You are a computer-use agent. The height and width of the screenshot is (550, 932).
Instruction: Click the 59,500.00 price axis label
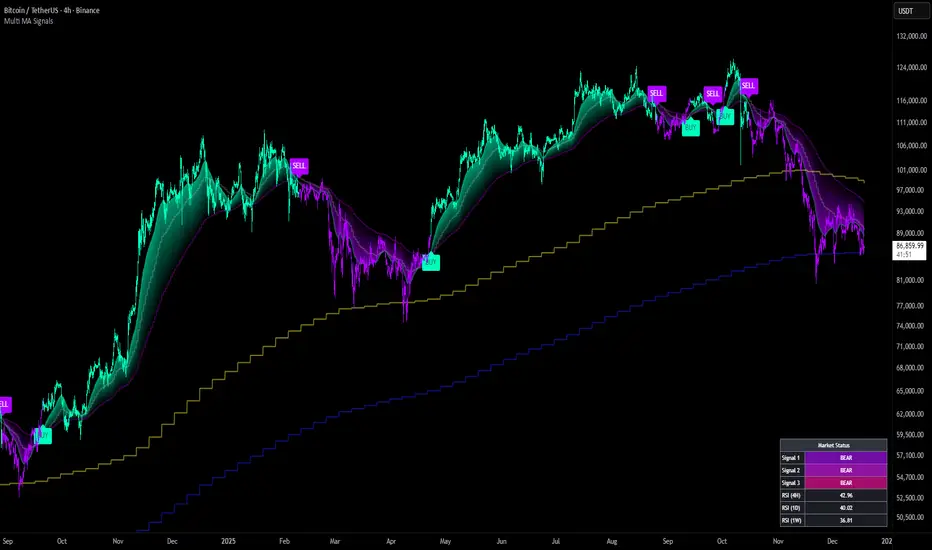(x=912, y=435)
